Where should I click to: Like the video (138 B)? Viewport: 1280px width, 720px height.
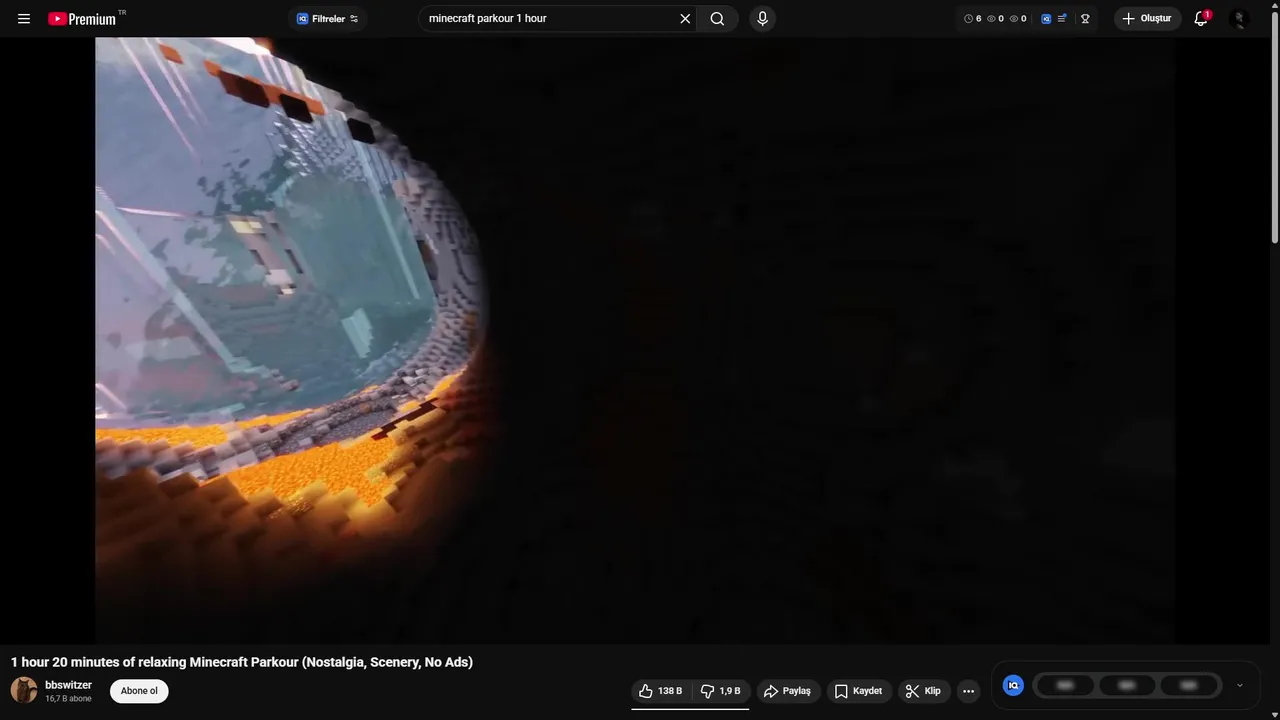coord(660,691)
